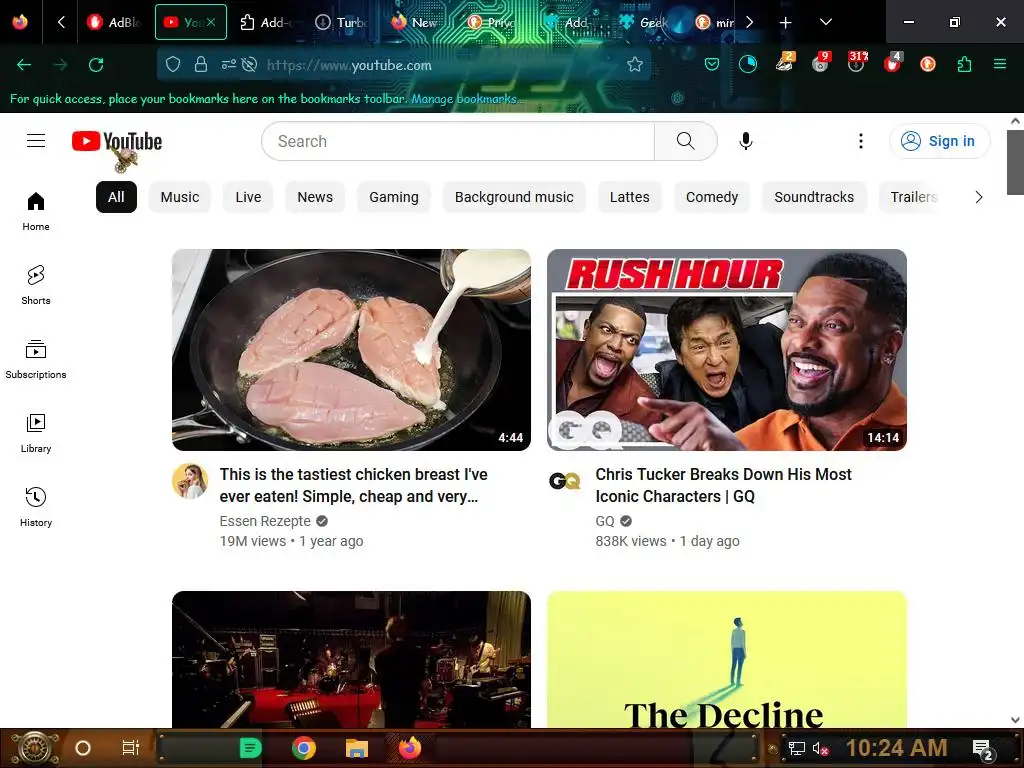Open the DuckDuckGo extension icon
1024x768 pixels.
[x=927, y=64]
